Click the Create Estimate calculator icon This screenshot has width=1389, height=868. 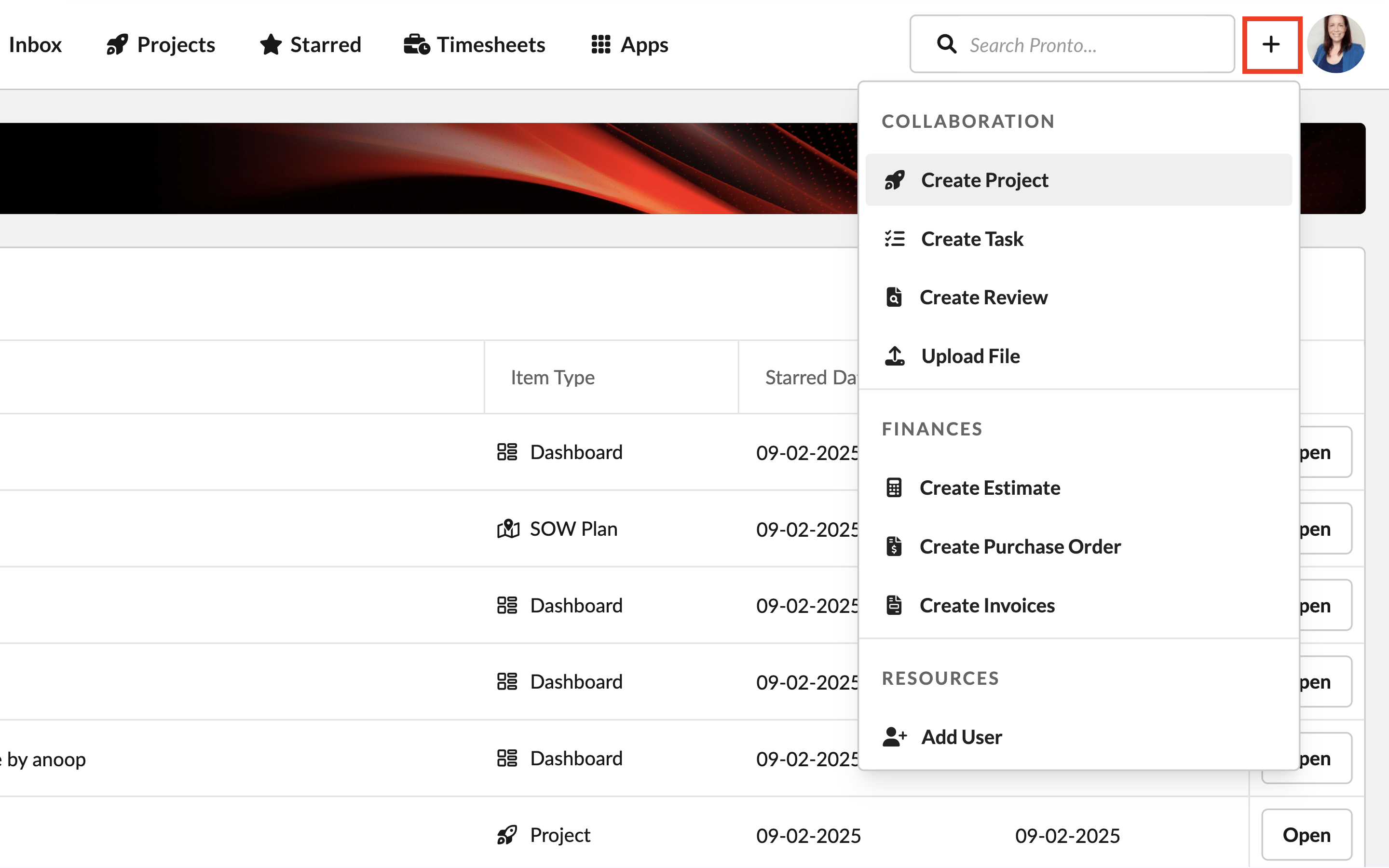click(x=894, y=488)
